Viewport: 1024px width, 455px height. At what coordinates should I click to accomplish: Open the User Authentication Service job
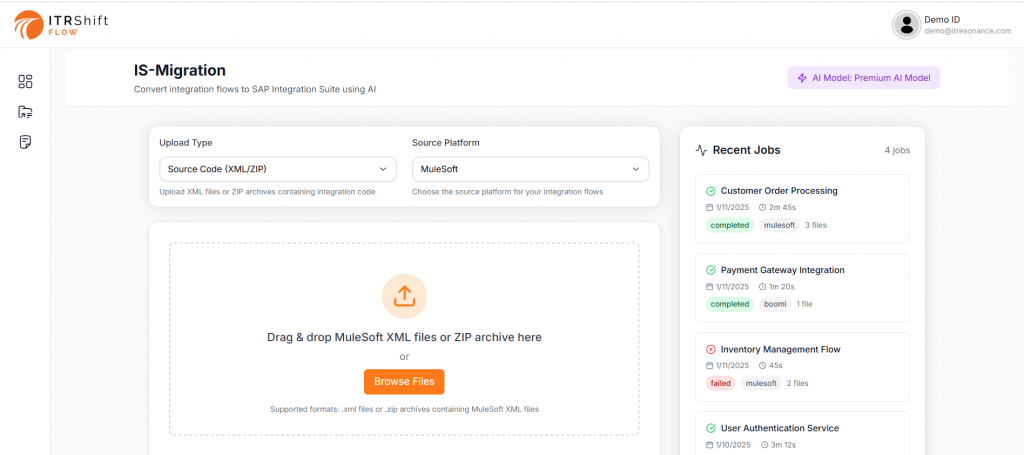click(x=779, y=428)
